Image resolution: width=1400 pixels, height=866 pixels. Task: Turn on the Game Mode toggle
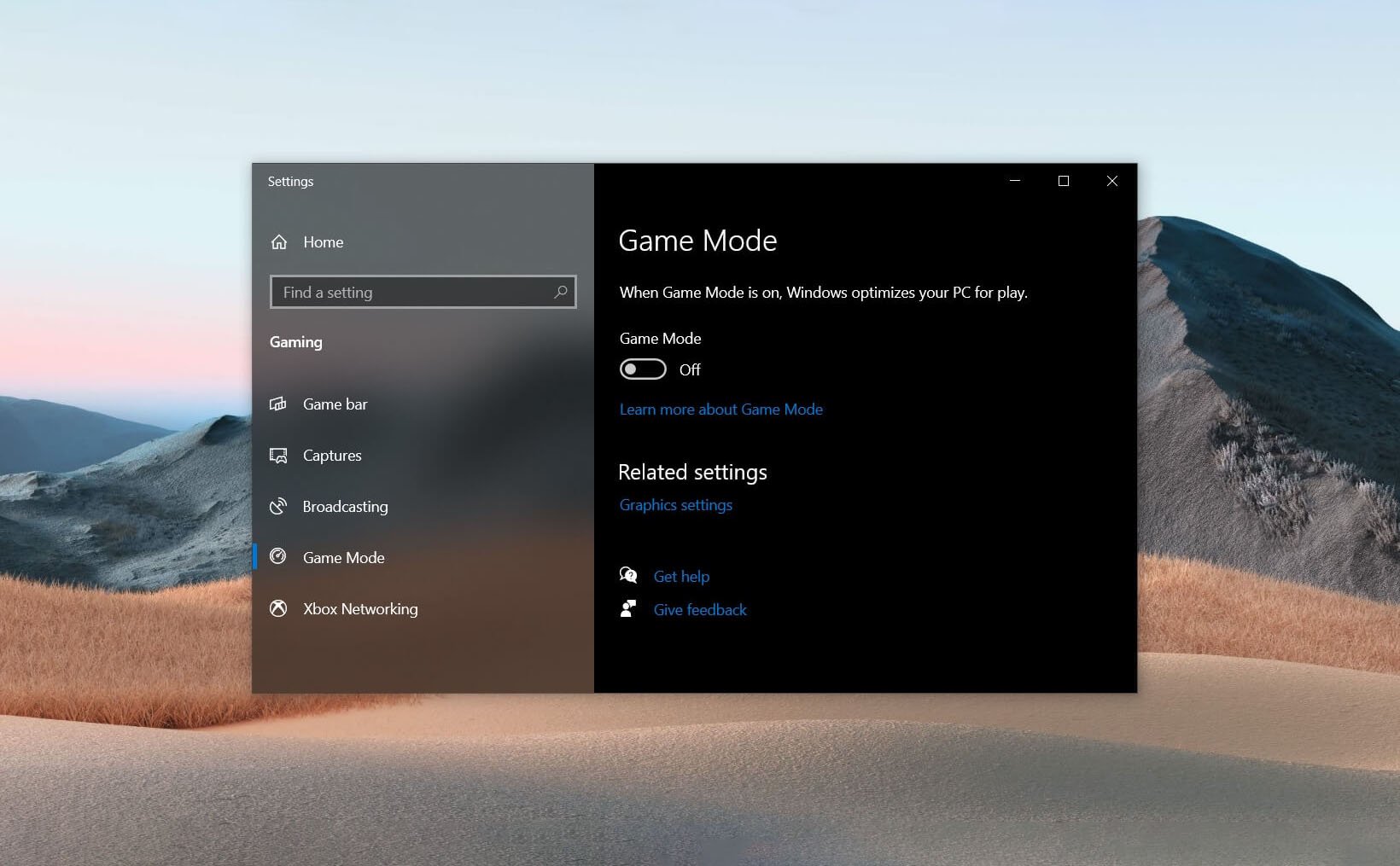(x=643, y=369)
